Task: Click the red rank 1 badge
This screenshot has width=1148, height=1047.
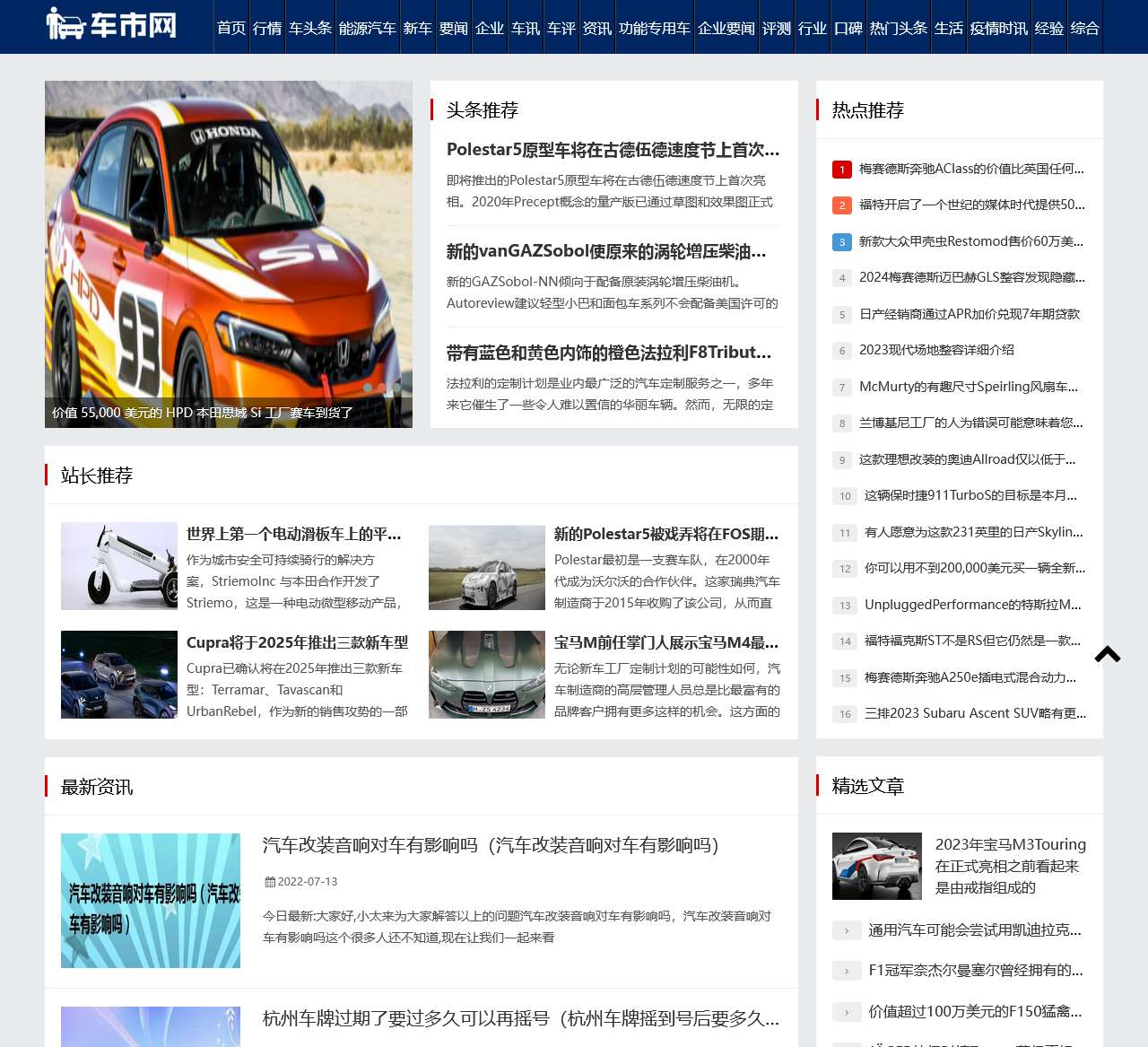Action: (x=842, y=169)
